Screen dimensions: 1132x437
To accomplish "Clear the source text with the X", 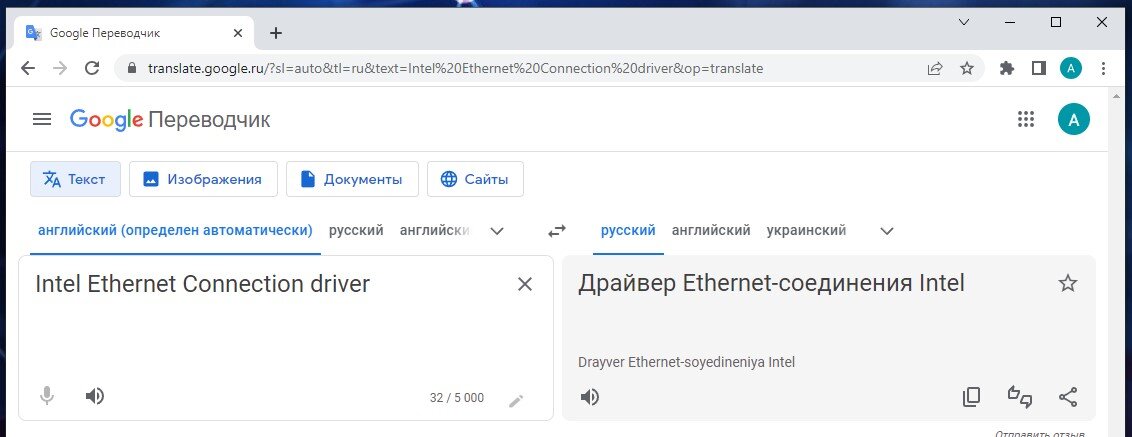I will (525, 285).
